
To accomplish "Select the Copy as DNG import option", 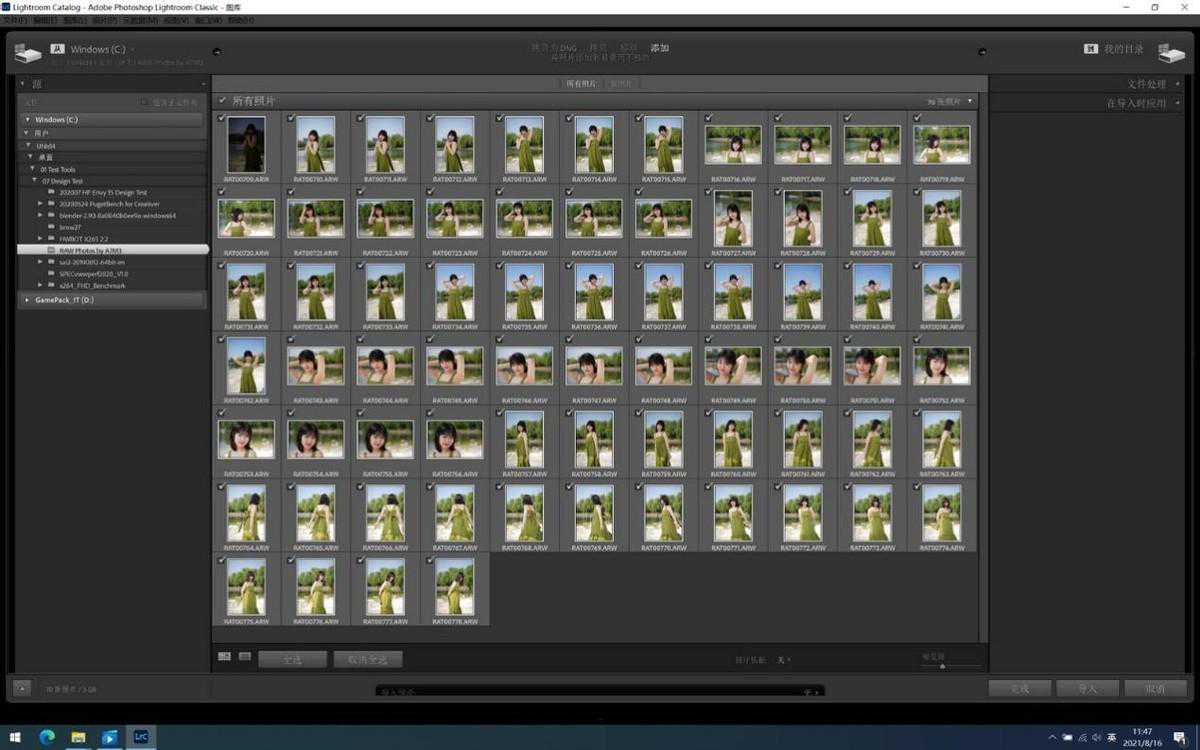I will click(x=552, y=47).
